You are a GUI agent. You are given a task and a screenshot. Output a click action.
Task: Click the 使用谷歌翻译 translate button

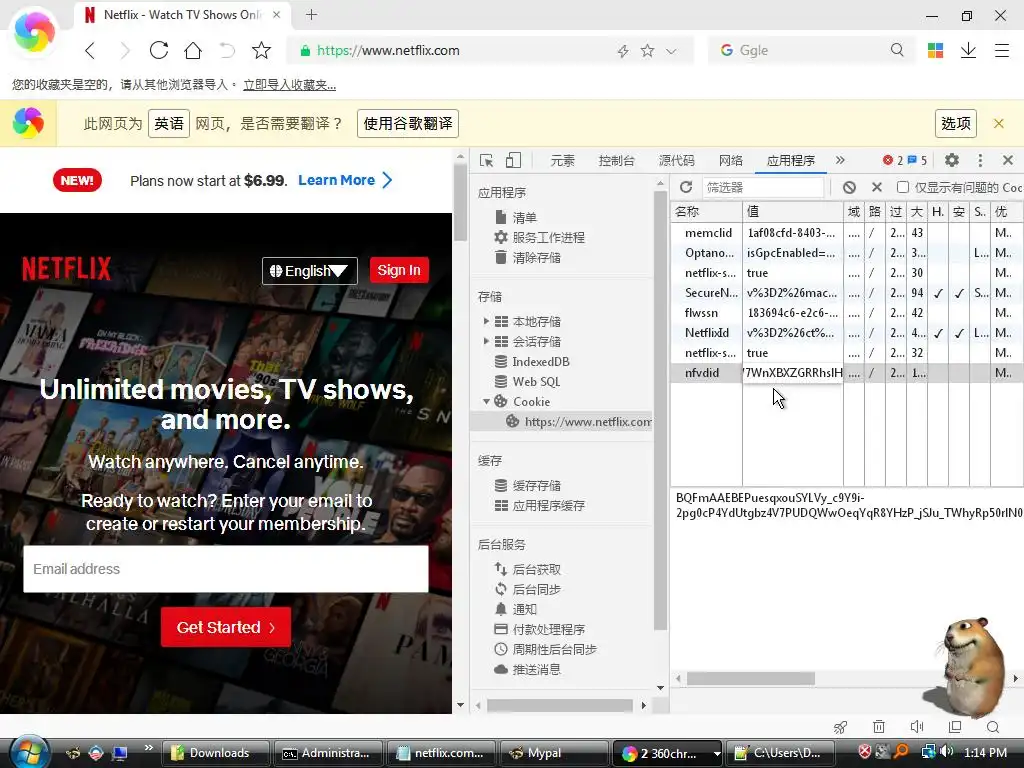point(408,123)
